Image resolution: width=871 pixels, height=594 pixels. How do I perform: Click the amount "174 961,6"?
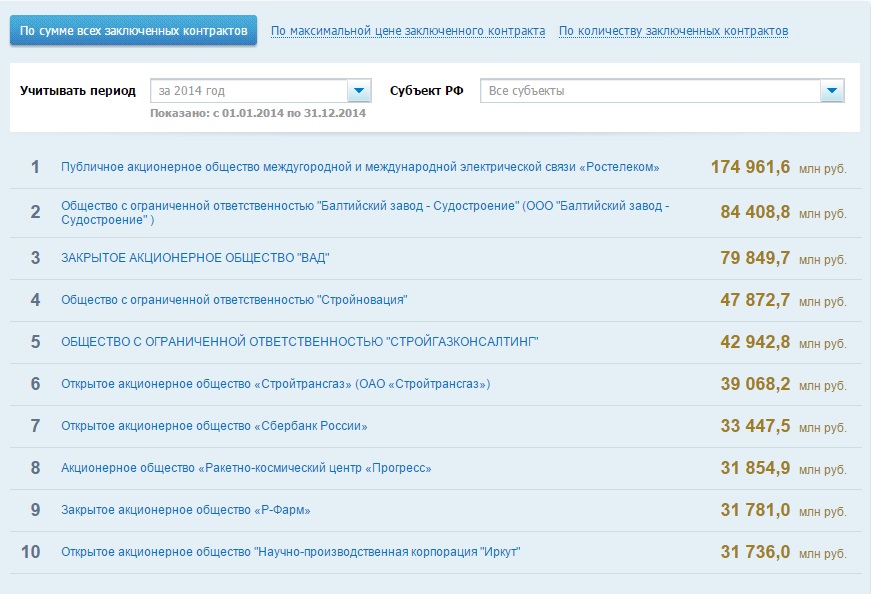click(750, 167)
